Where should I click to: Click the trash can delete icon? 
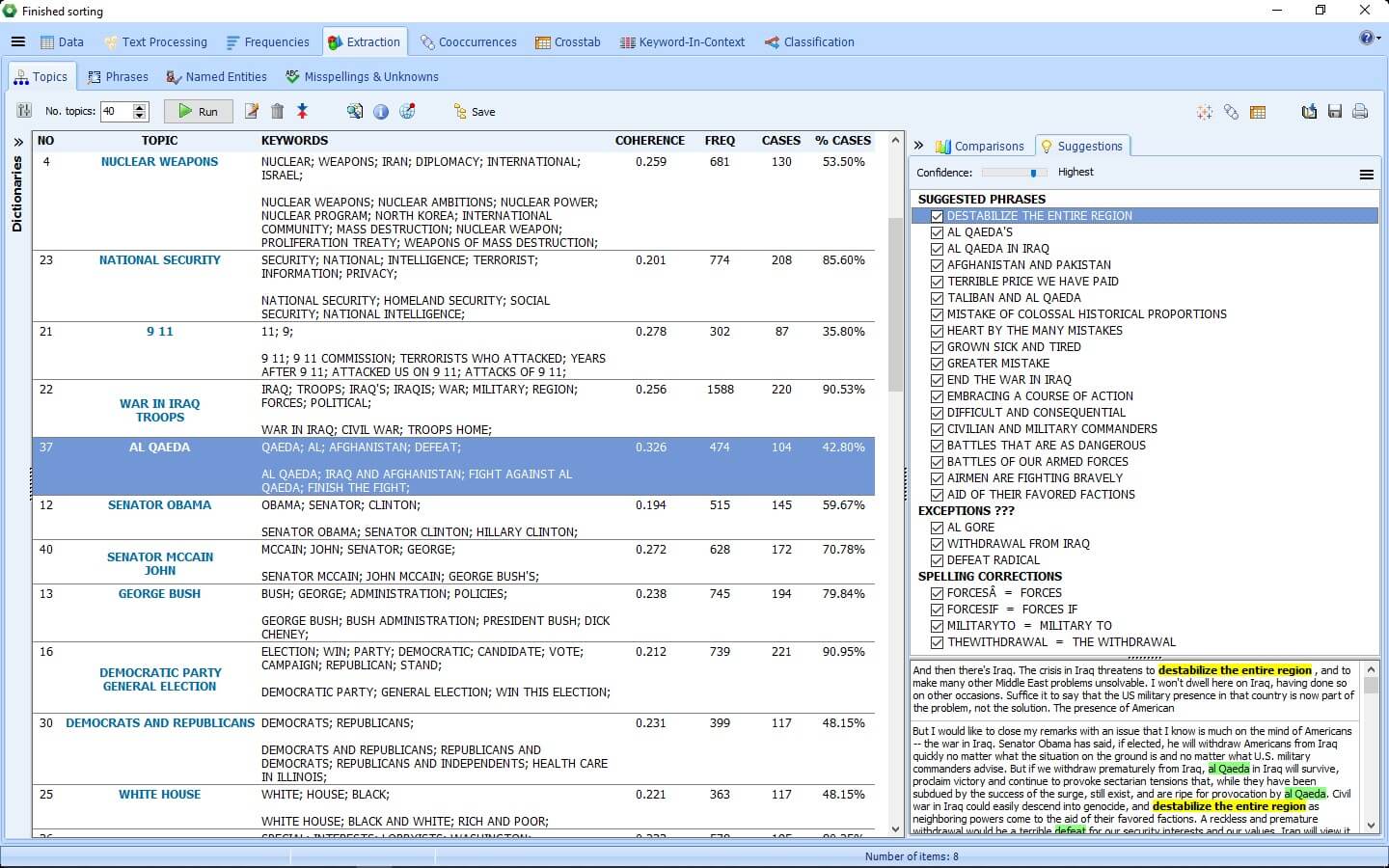[278, 112]
